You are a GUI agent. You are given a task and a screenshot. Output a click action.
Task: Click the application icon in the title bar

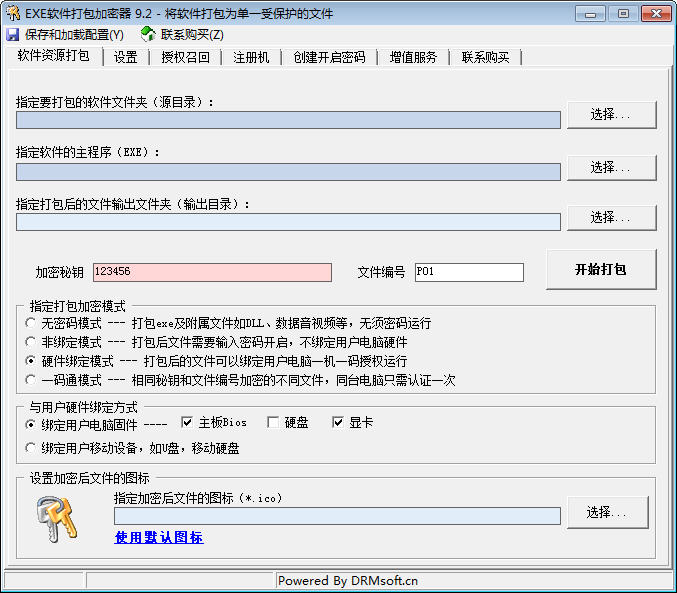click(13, 13)
